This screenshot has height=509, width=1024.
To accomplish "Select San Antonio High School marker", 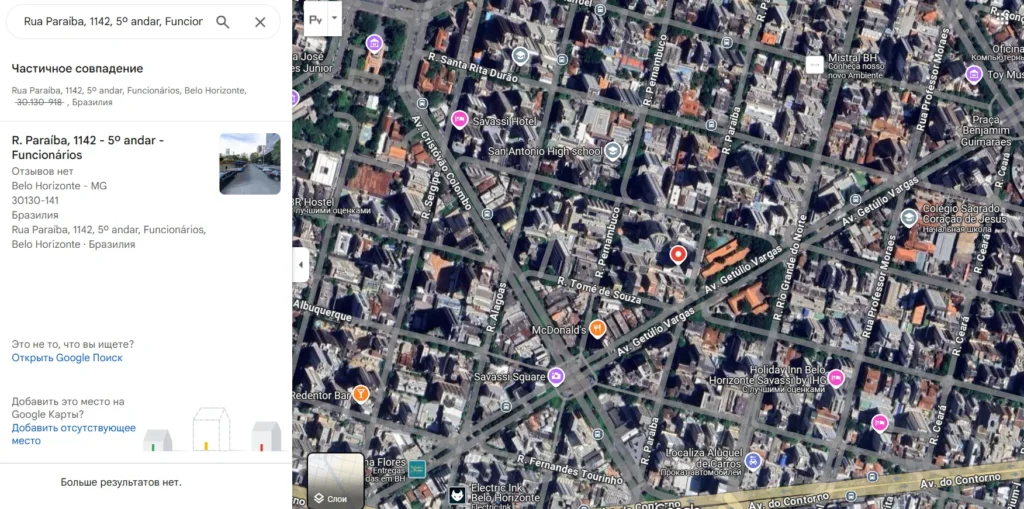I will click(613, 151).
